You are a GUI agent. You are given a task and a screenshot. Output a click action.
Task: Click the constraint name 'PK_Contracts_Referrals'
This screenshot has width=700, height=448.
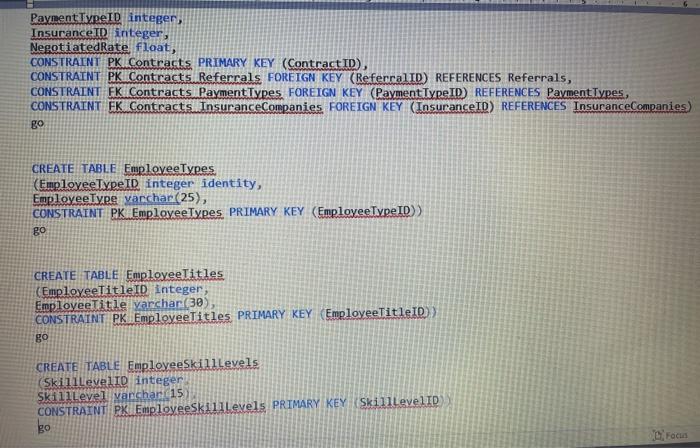(184, 77)
